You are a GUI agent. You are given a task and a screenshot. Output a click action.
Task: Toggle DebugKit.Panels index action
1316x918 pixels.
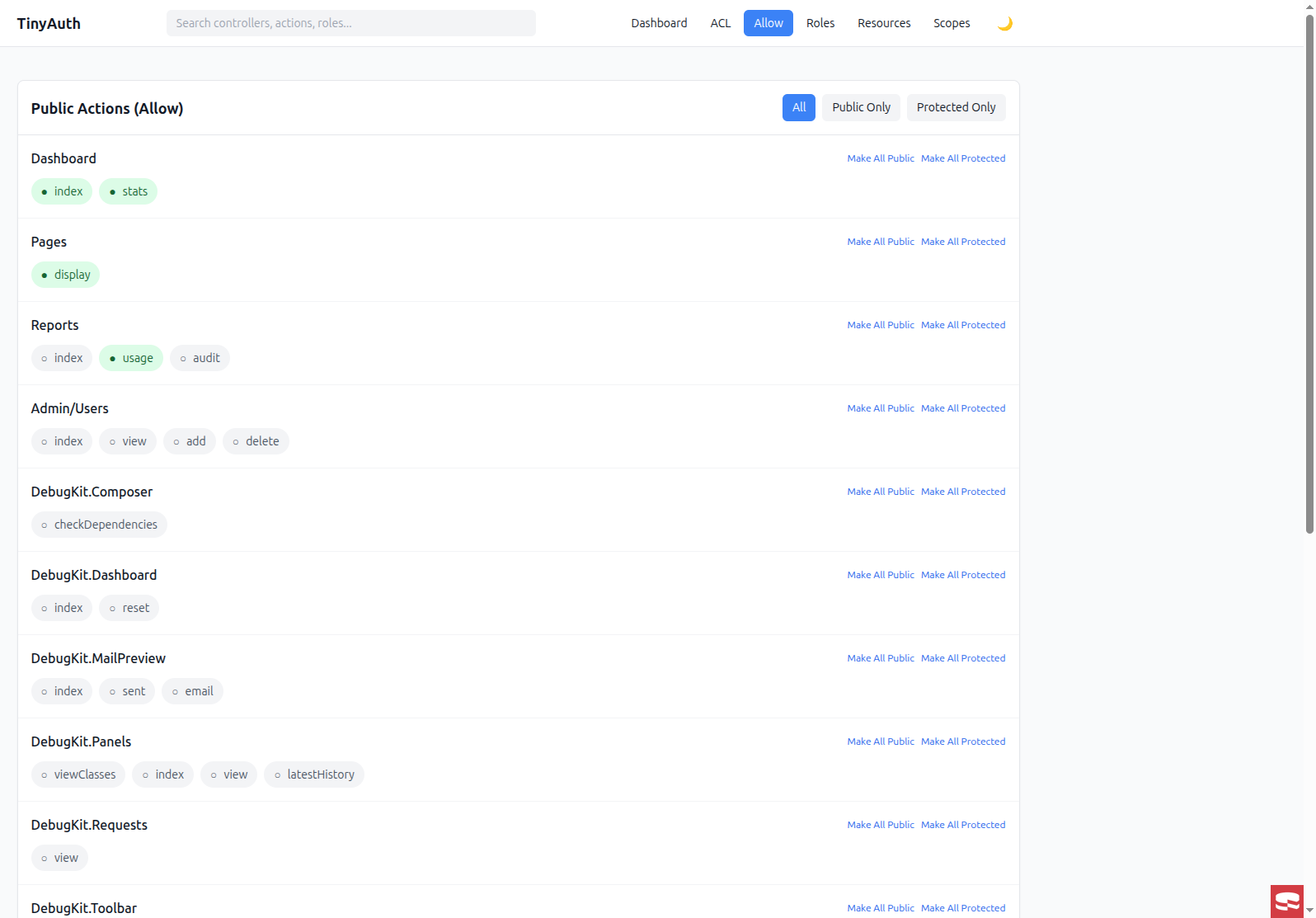[x=162, y=774]
